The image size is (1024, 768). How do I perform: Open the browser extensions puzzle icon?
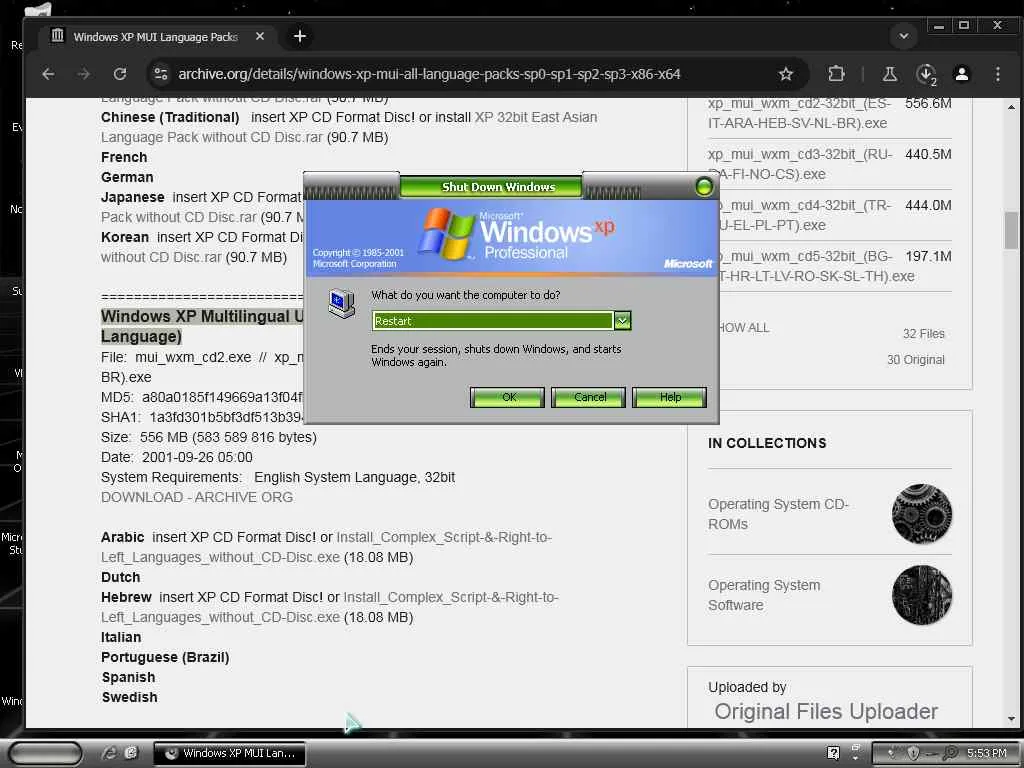(x=837, y=74)
